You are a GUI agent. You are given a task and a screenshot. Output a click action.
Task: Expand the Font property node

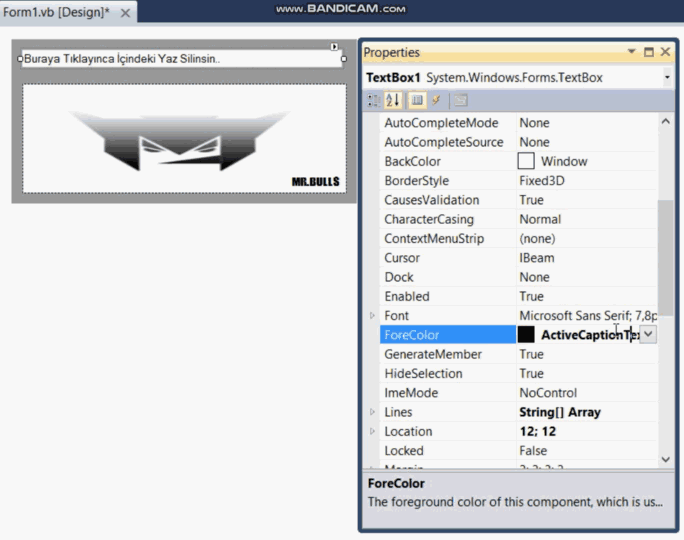372,315
